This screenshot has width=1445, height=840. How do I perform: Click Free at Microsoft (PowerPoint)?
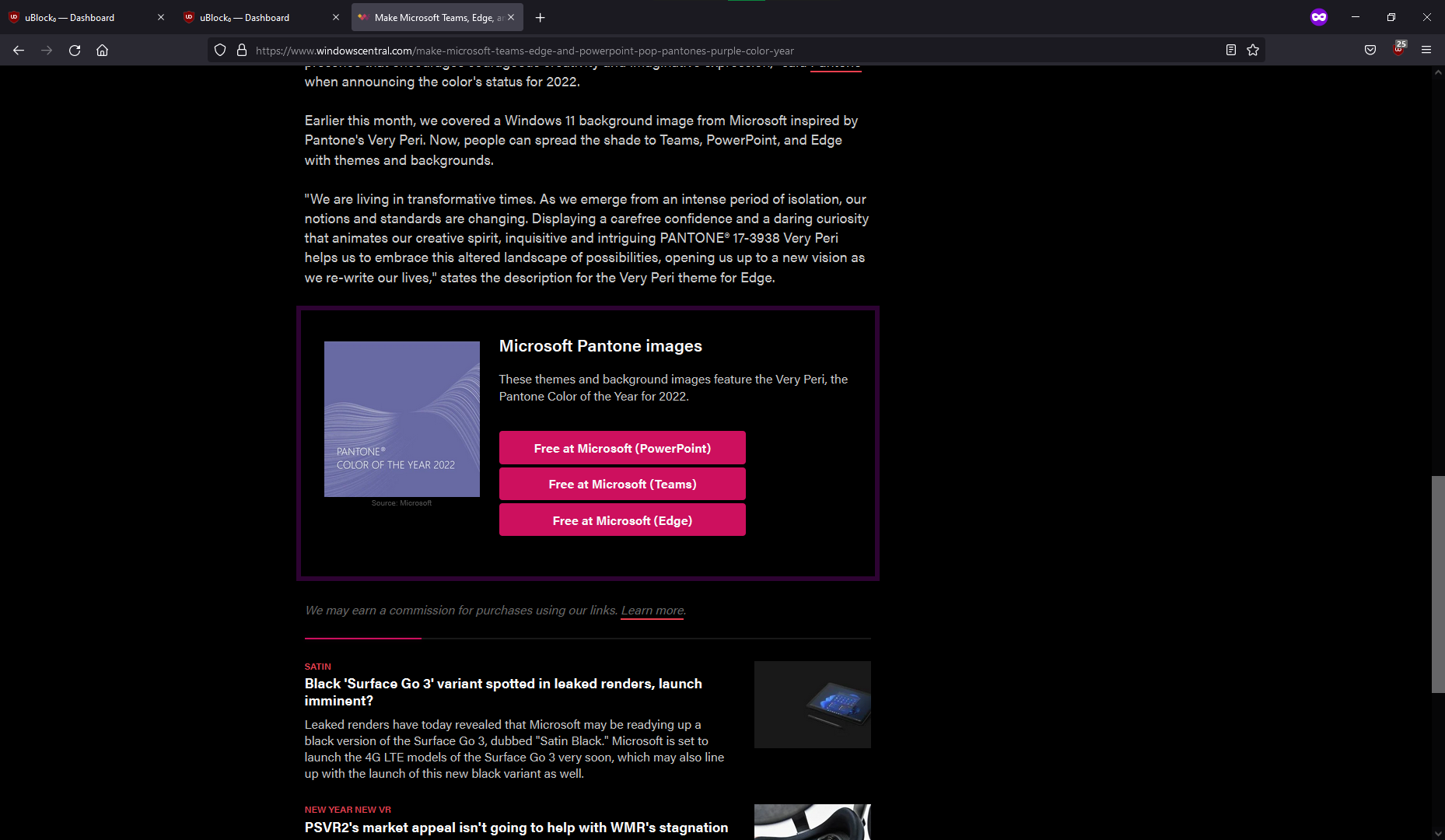click(621, 447)
